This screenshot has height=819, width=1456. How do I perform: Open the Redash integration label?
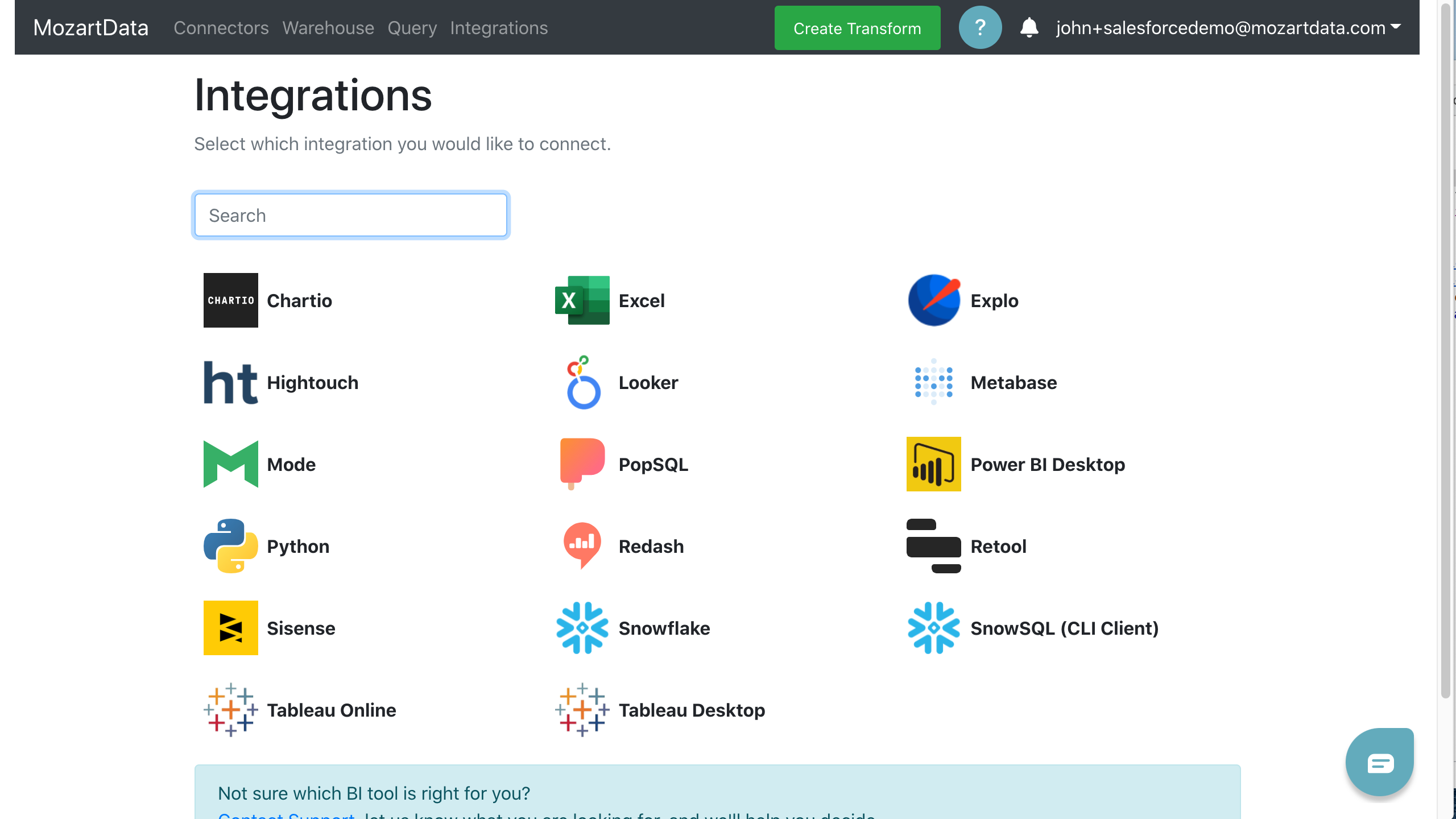coord(651,546)
